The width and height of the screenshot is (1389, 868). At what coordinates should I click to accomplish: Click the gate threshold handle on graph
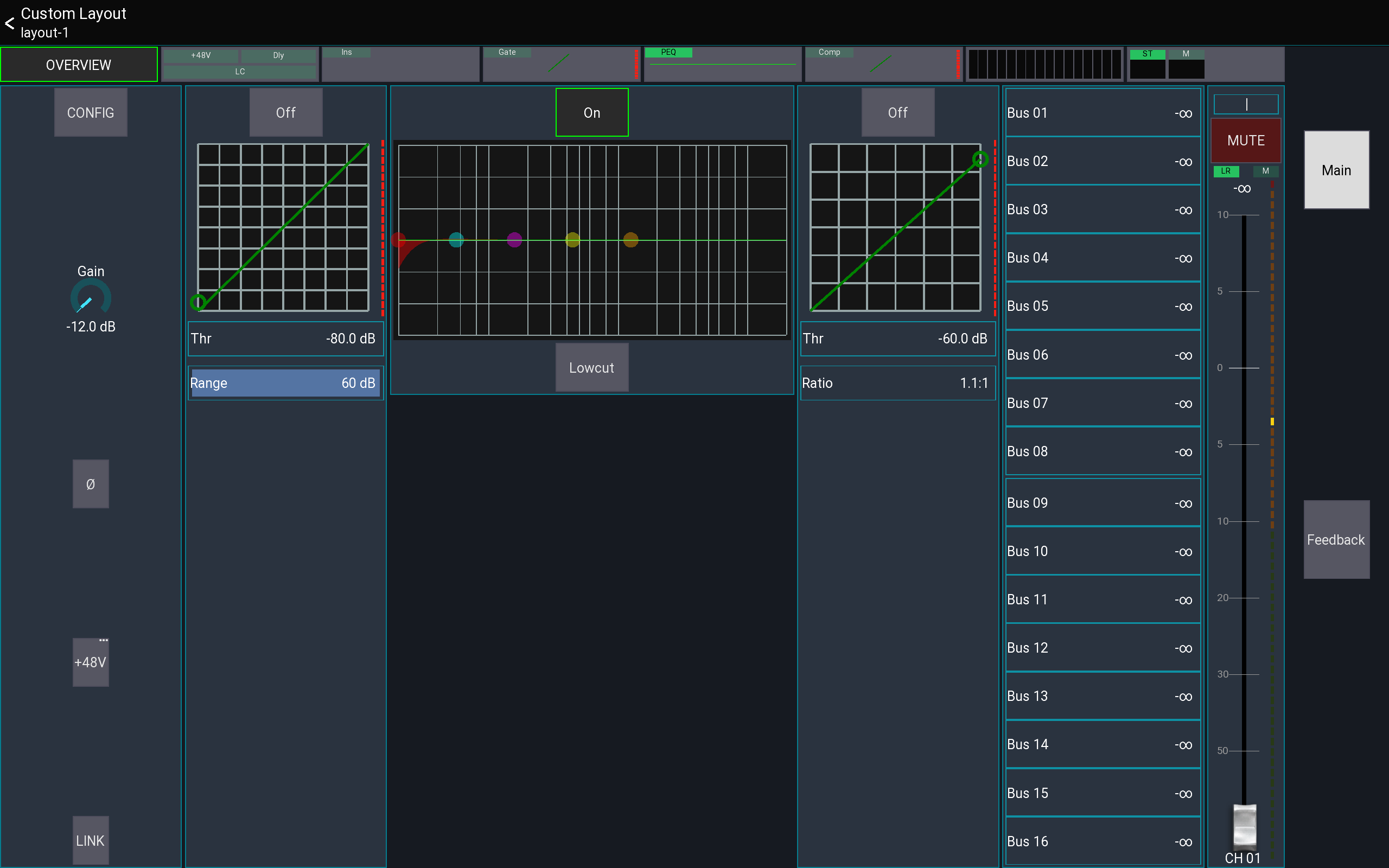pos(198,302)
